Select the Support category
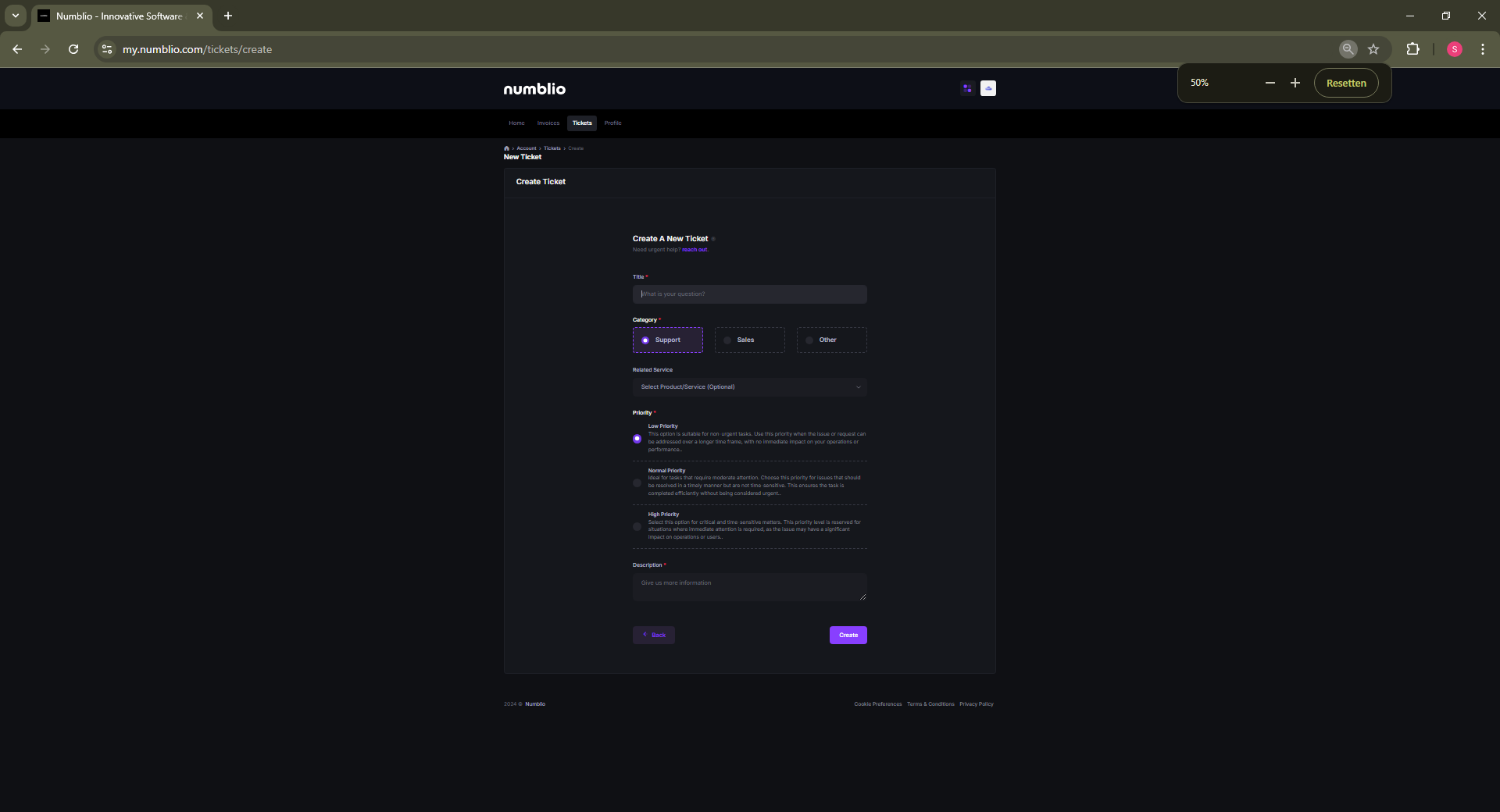This screenshot has height=812, width=1500. [667, 340]
